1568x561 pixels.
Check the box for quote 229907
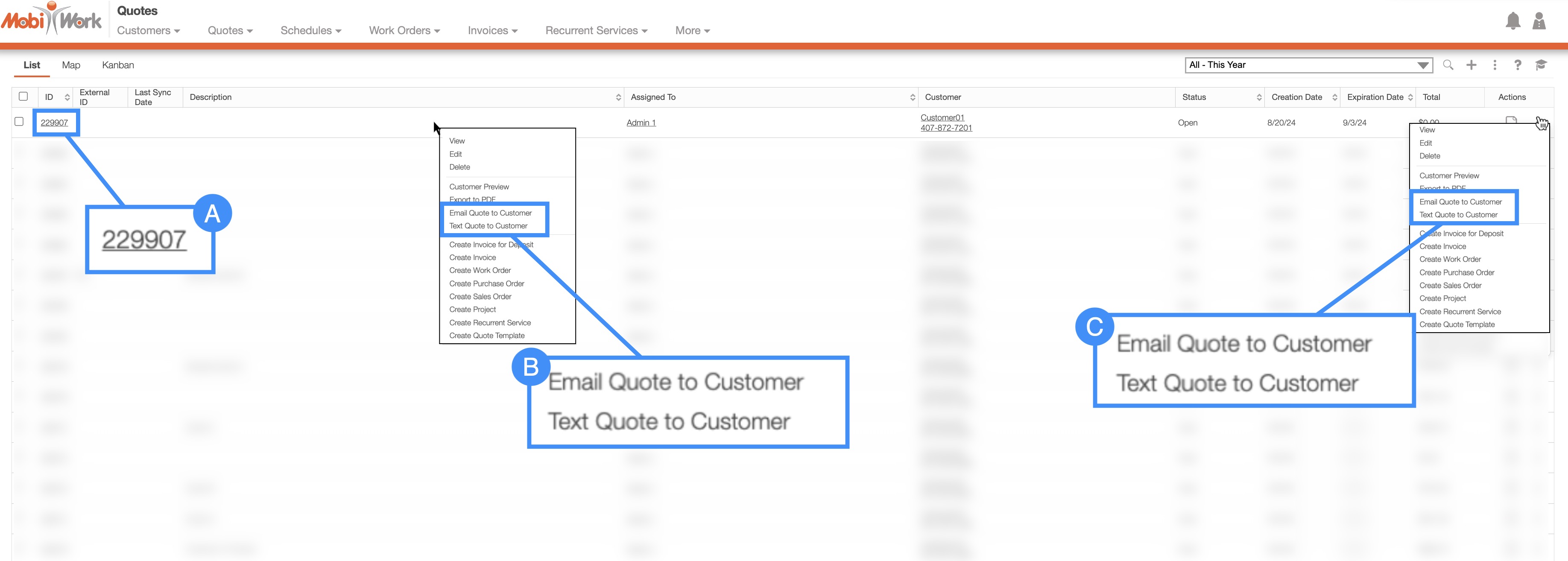point(19,122)
